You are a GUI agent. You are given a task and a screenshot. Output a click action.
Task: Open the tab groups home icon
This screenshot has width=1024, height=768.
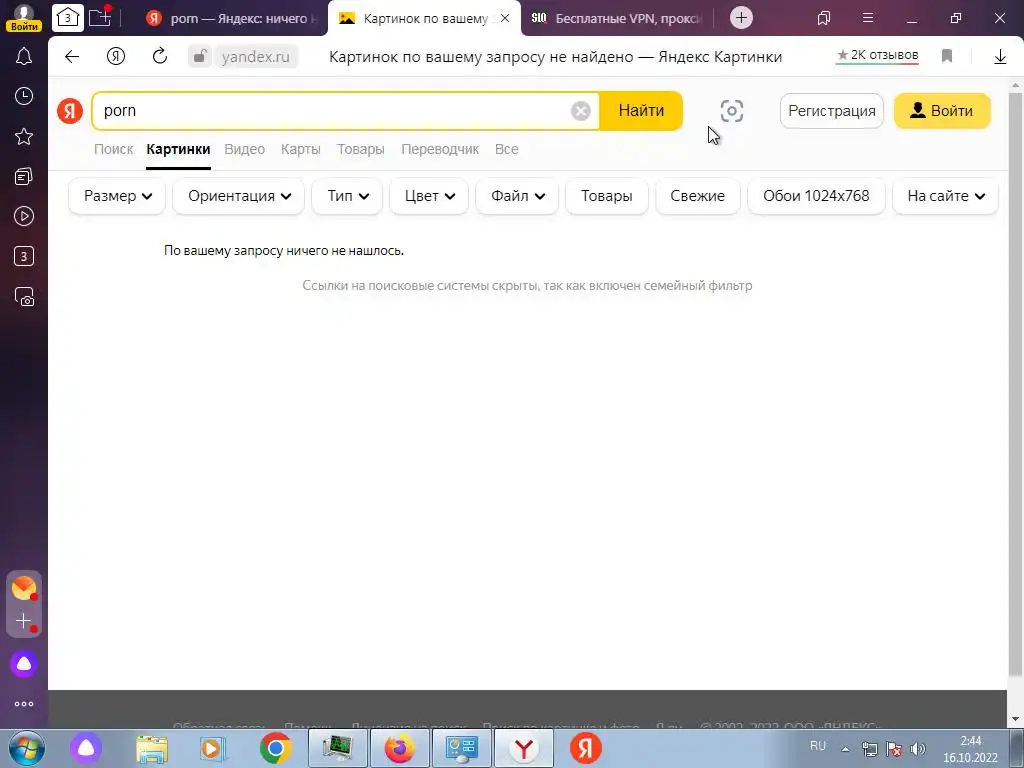click(x=67, y=18)
